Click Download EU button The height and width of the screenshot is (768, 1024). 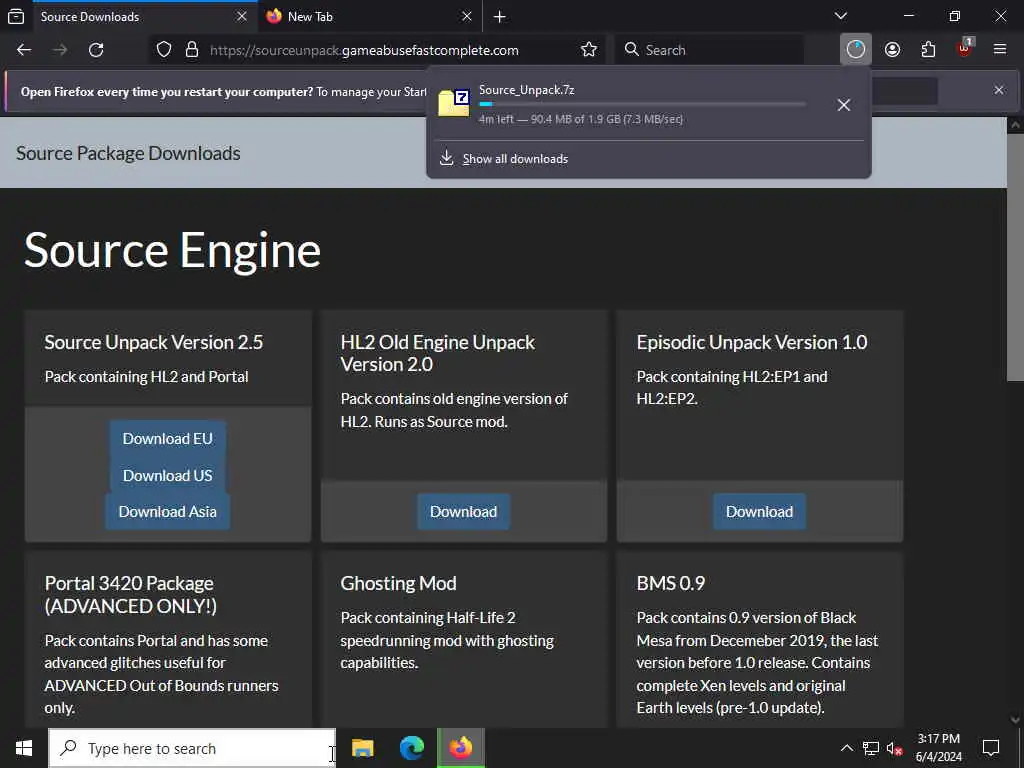[168, 439]
